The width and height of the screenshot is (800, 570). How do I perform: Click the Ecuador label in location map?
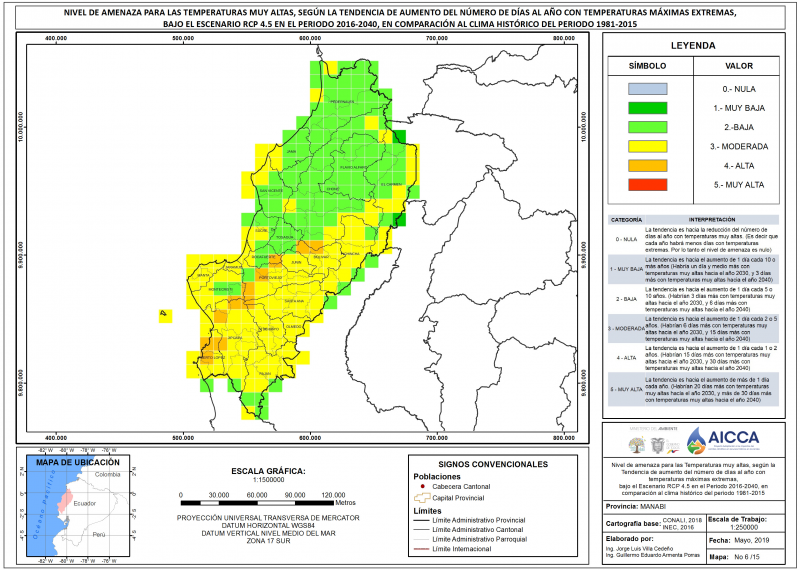[84, 504]
